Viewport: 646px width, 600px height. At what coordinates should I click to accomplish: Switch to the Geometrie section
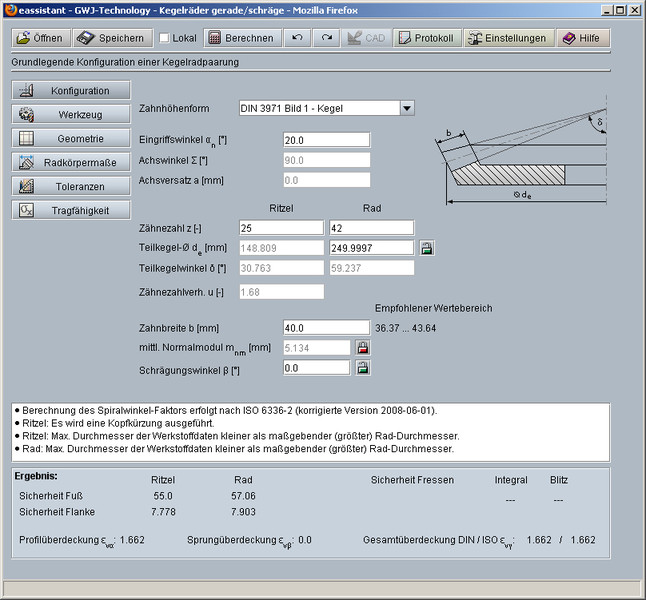coord(71,139)
